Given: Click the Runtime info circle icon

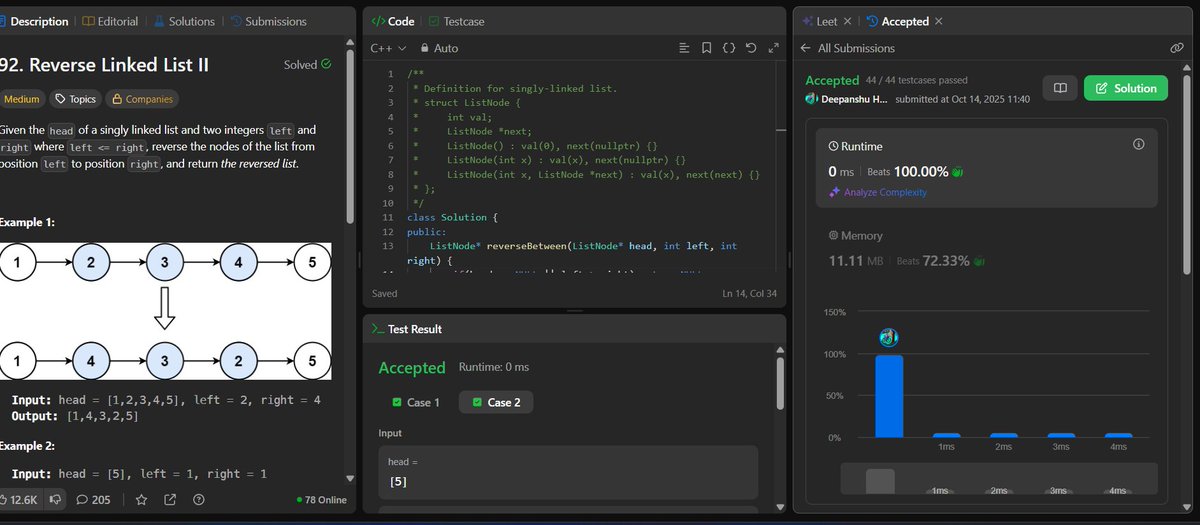Looking at the screenshot, I should pos(1138,145).
